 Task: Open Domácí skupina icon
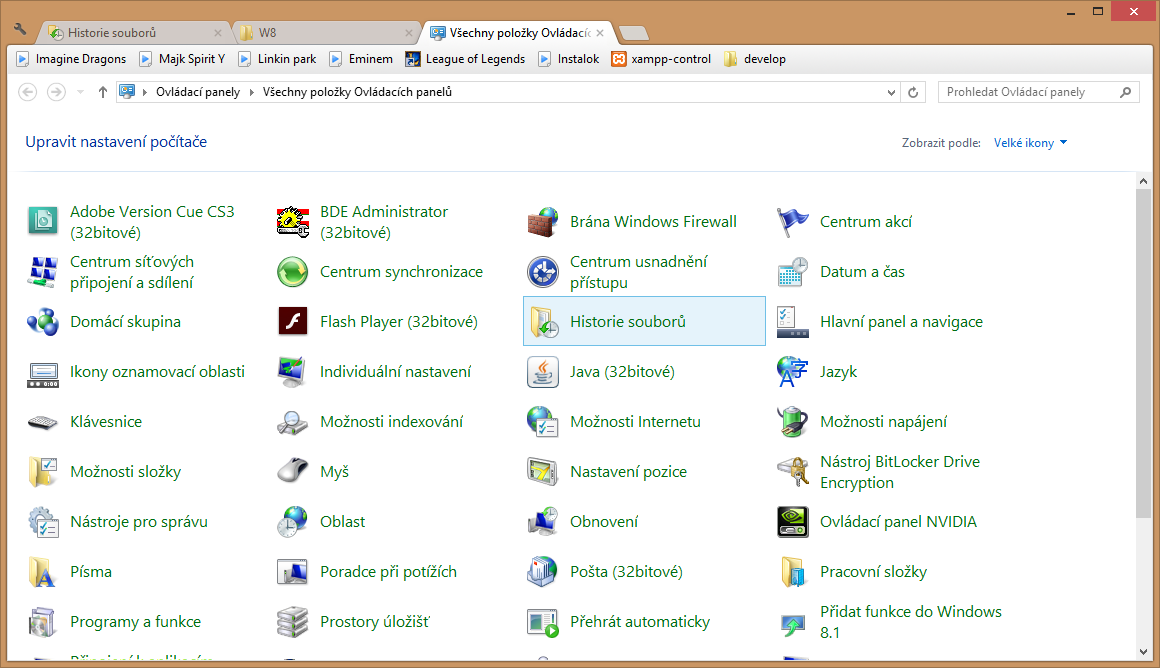(43, 322)
